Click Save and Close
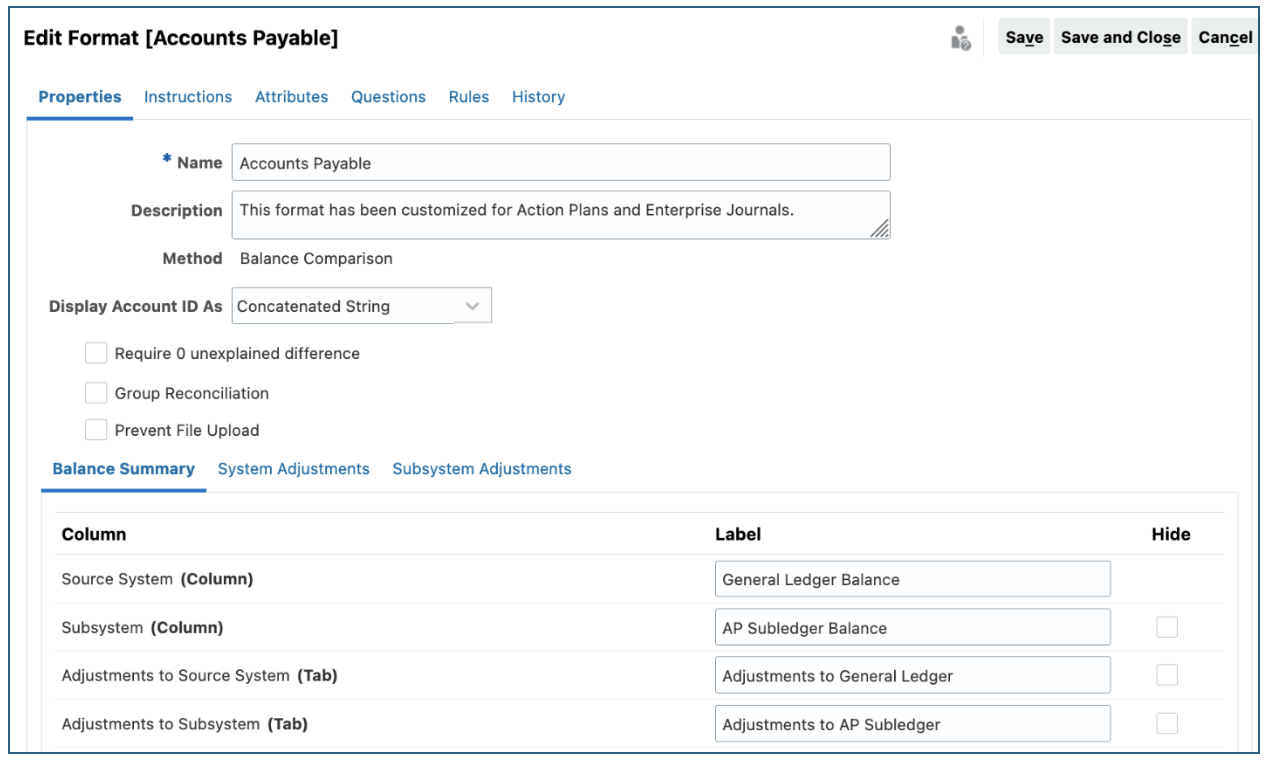This screenshot has width=1264, height=760. (1120, 37)
